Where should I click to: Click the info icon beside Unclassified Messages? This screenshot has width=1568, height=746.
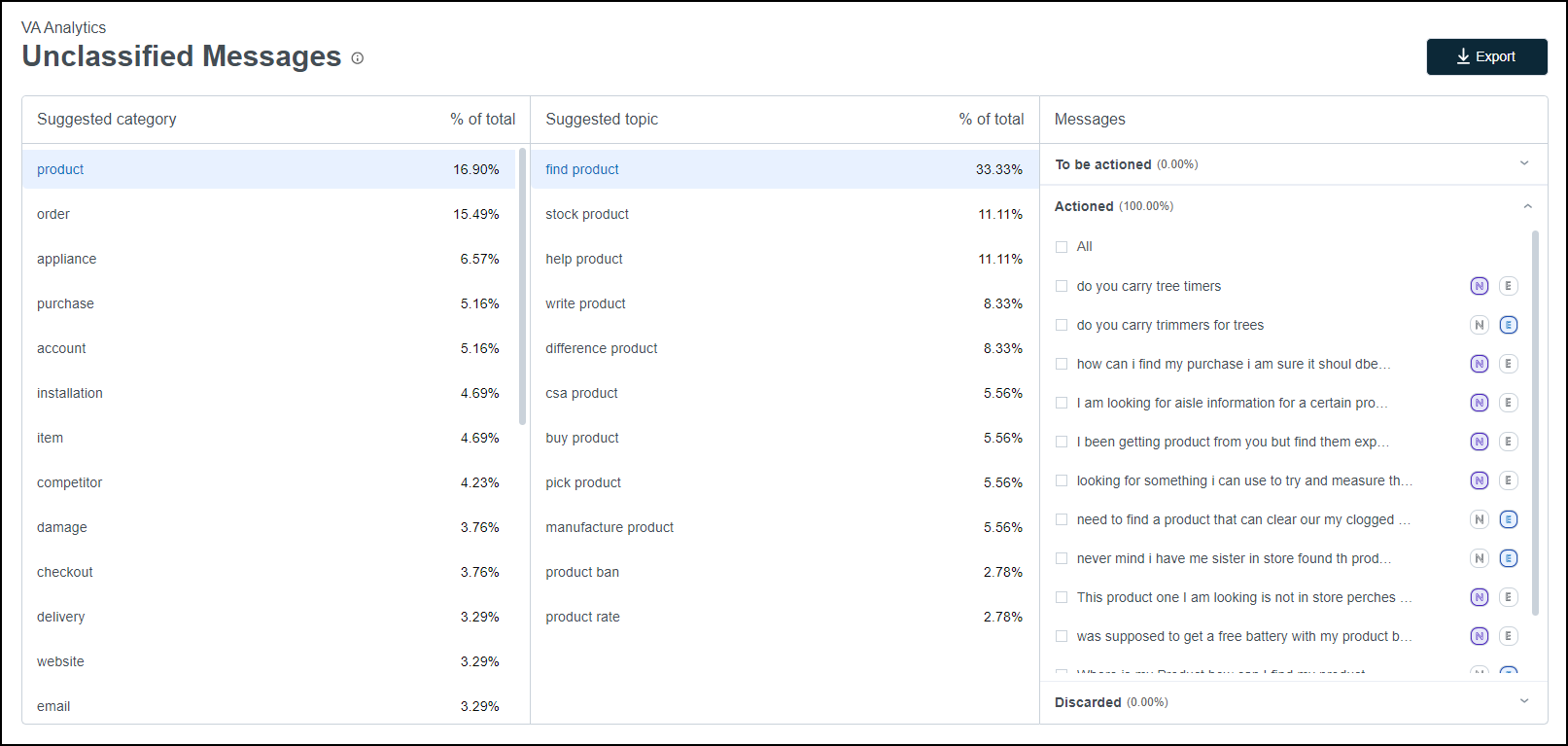click(x=358, y=58)
